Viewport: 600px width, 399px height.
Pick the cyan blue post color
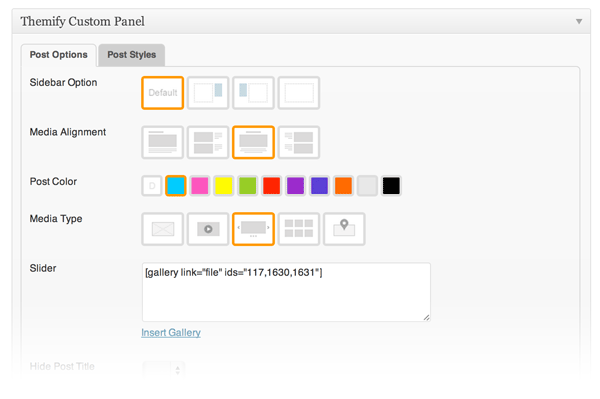(176, 186)
